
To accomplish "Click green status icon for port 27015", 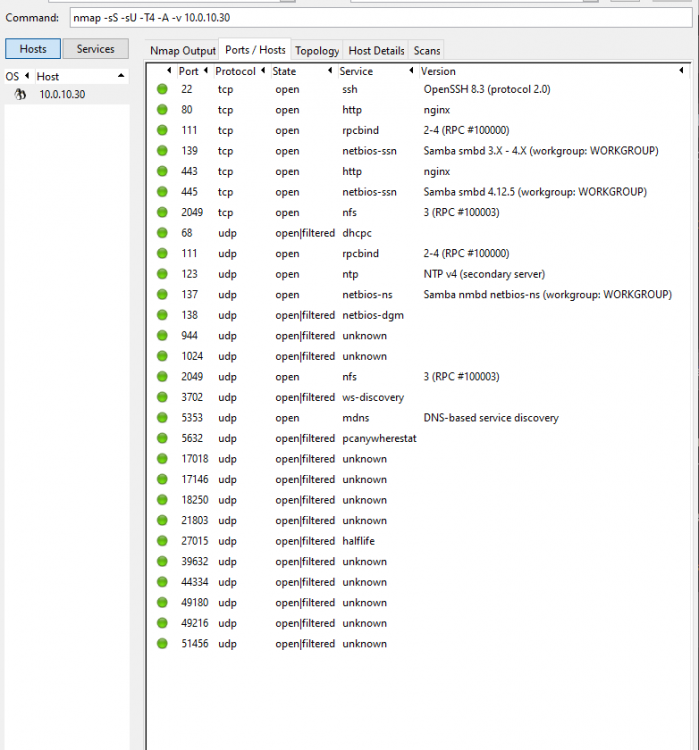I will point(162,541).
